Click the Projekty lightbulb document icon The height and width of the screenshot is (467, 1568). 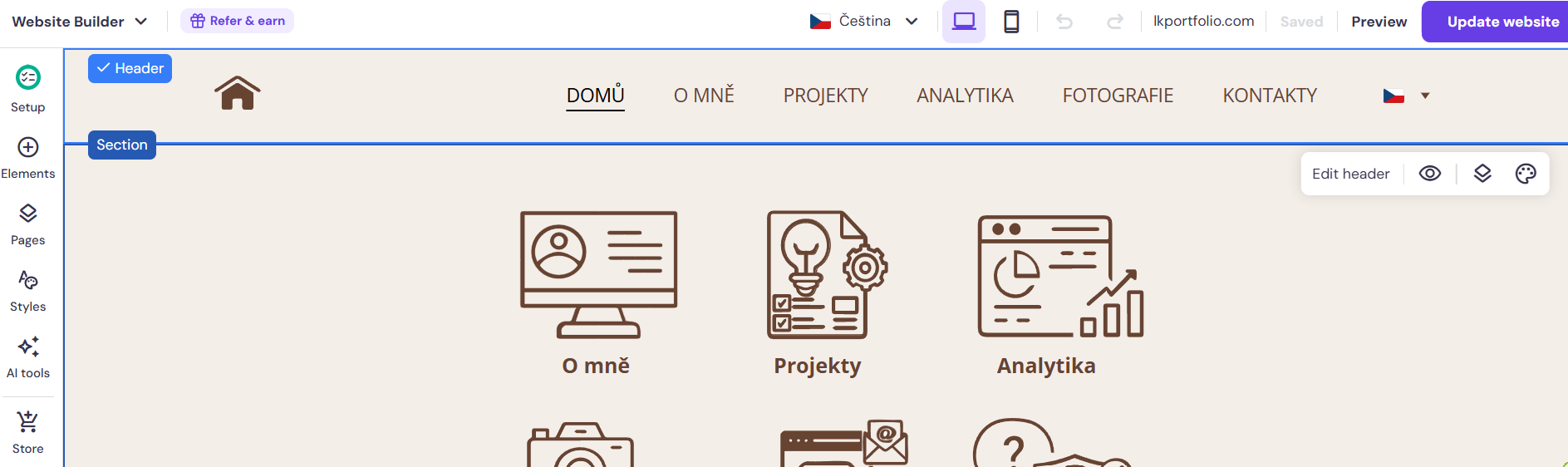click(827, 274)
